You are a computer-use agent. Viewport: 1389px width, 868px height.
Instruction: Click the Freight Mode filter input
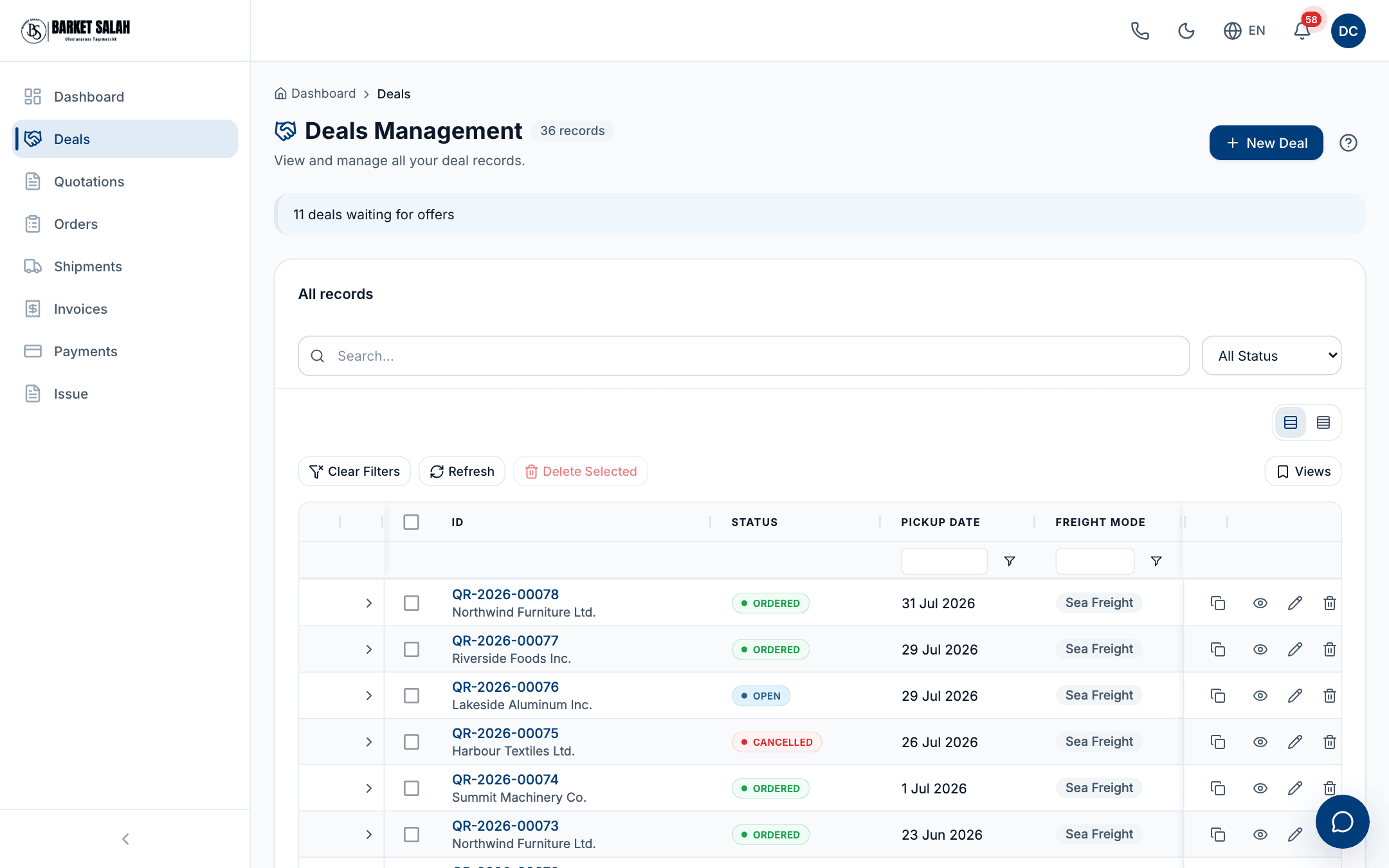coord(1094,561)
